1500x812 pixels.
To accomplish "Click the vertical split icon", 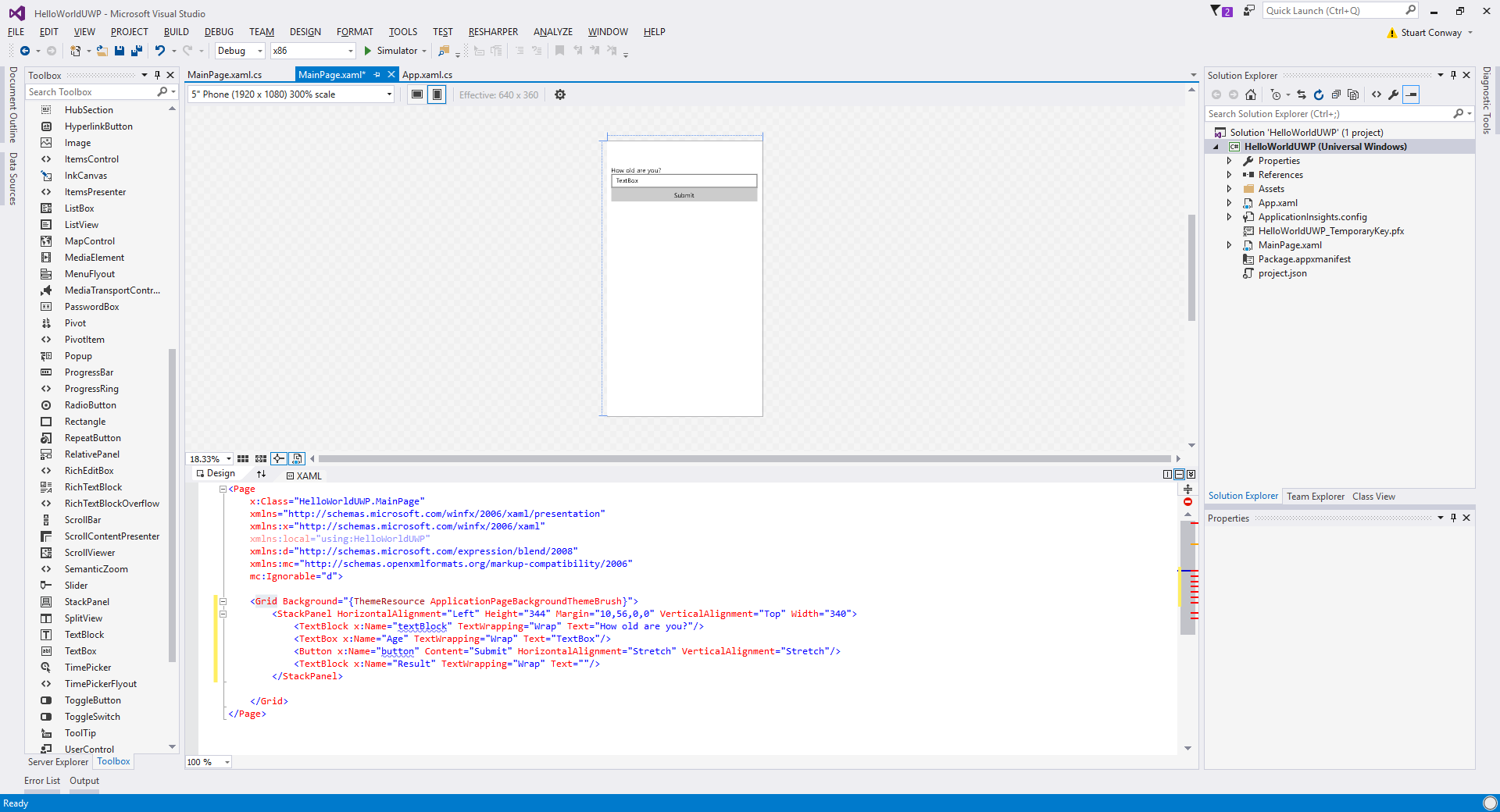I will pos(1167,474).
